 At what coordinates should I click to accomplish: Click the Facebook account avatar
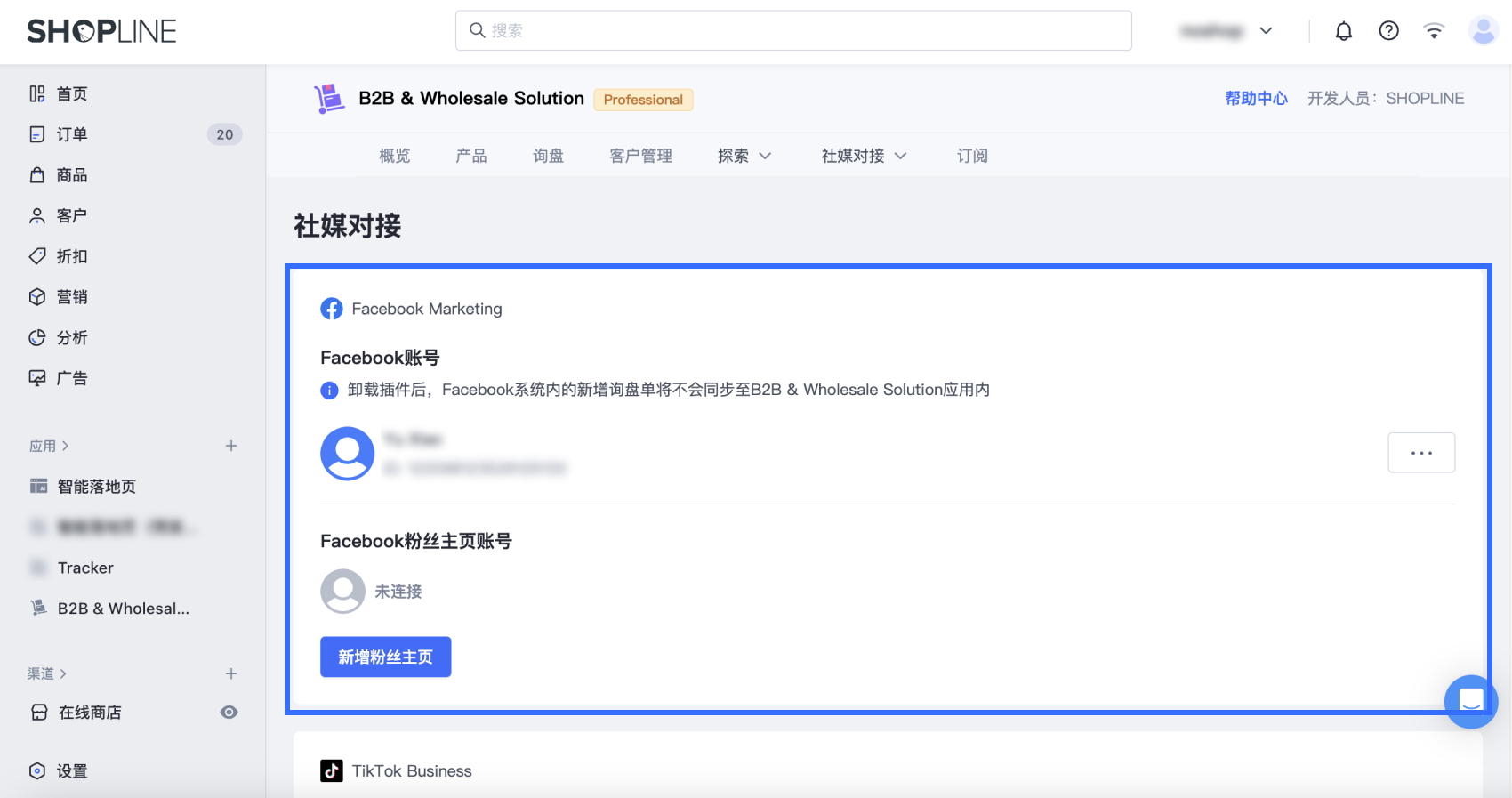347,454
